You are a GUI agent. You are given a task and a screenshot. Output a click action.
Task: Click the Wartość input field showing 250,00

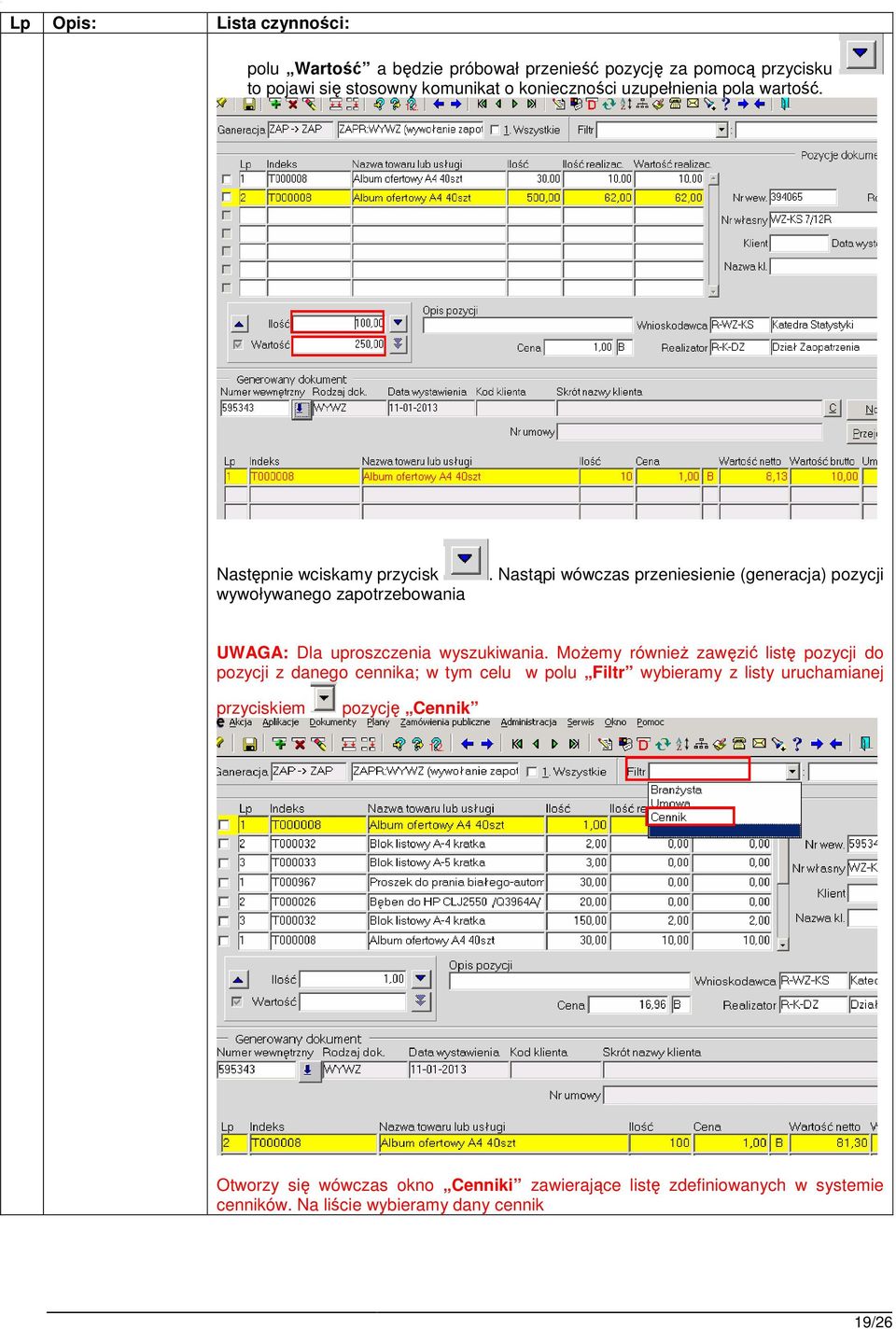338,344
